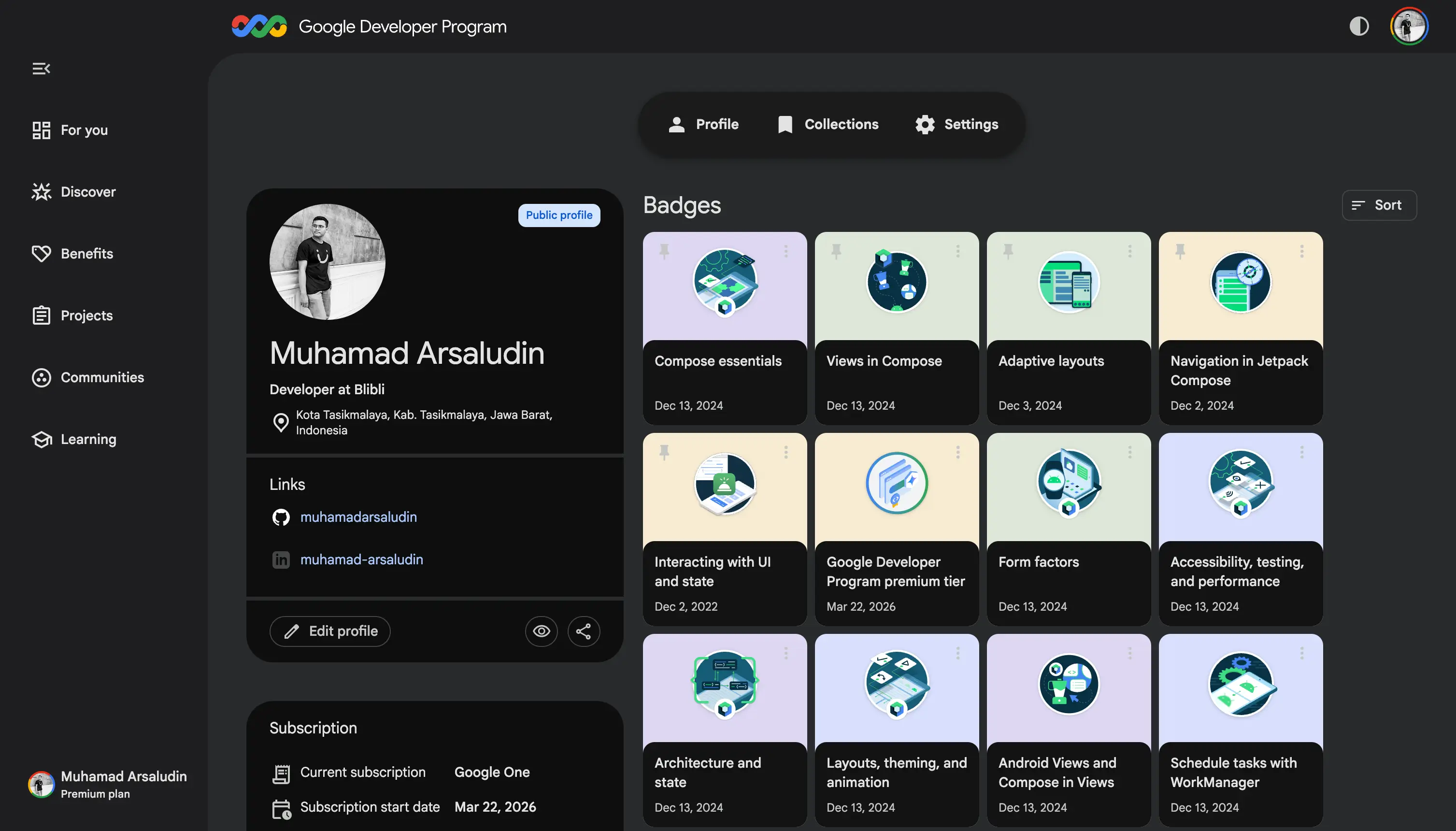Click Architecture and state badge icon

click(725, 684)
